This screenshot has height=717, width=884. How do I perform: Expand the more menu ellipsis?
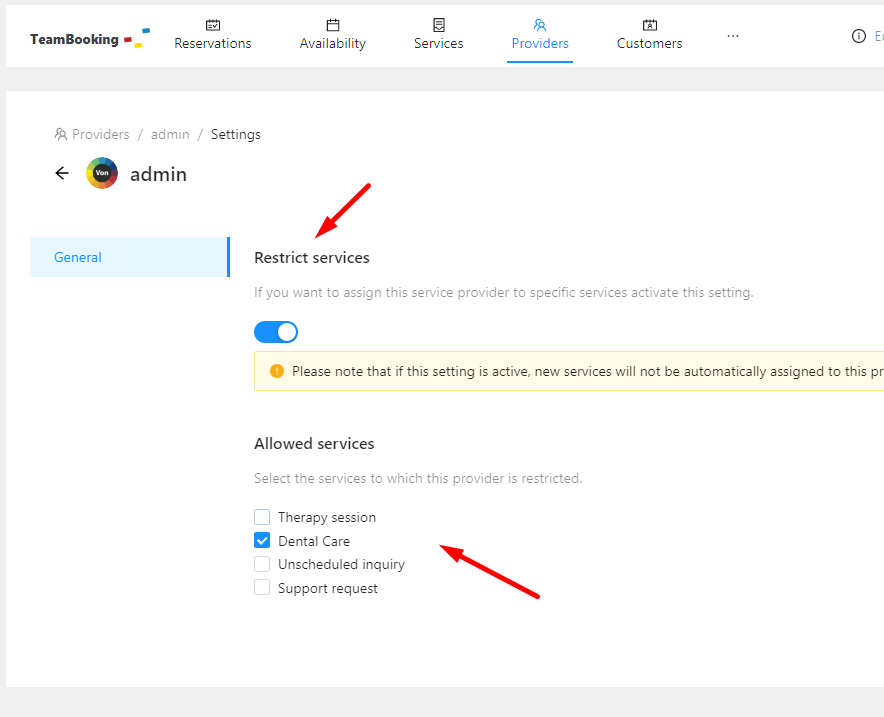pyautogui.click(x=733, y=36)
